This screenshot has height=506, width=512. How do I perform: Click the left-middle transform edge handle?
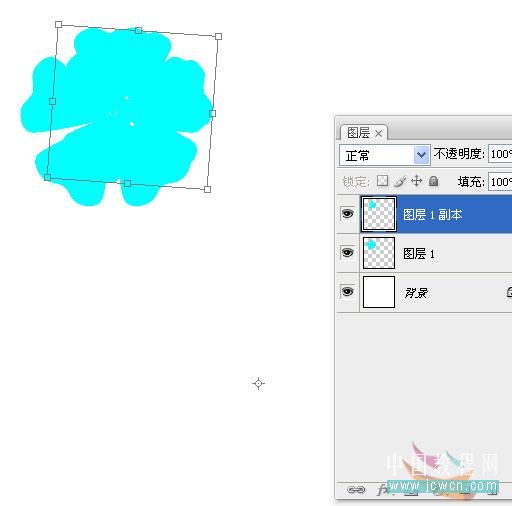52,101
